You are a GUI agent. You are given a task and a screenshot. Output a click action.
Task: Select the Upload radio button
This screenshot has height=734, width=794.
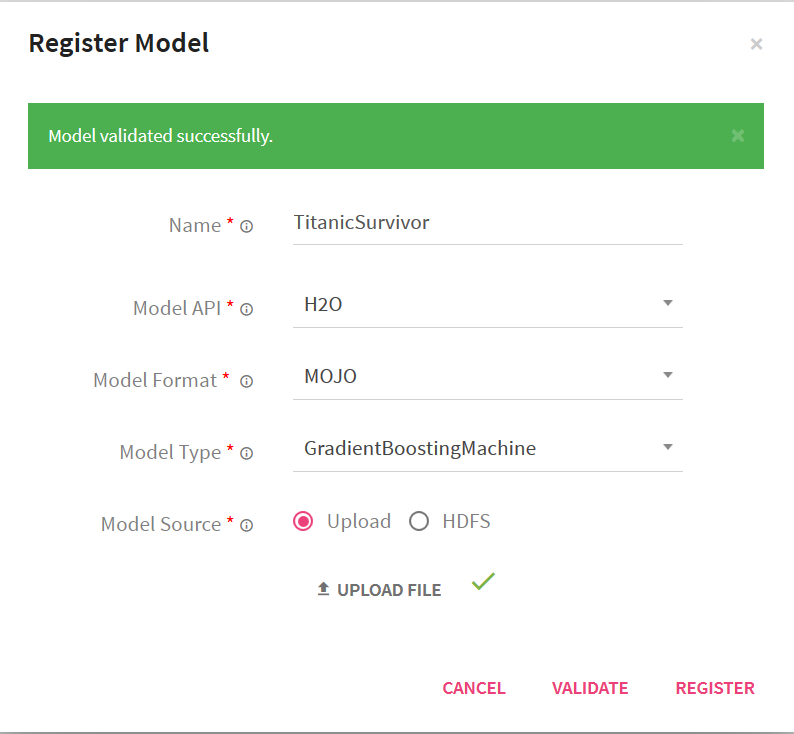[303, 521]
